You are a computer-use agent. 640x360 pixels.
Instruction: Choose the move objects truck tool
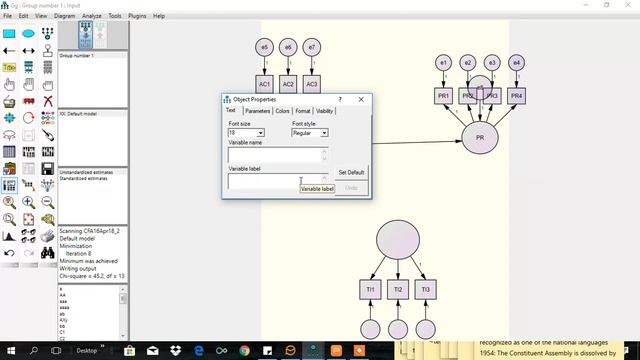tap(28, 101)
